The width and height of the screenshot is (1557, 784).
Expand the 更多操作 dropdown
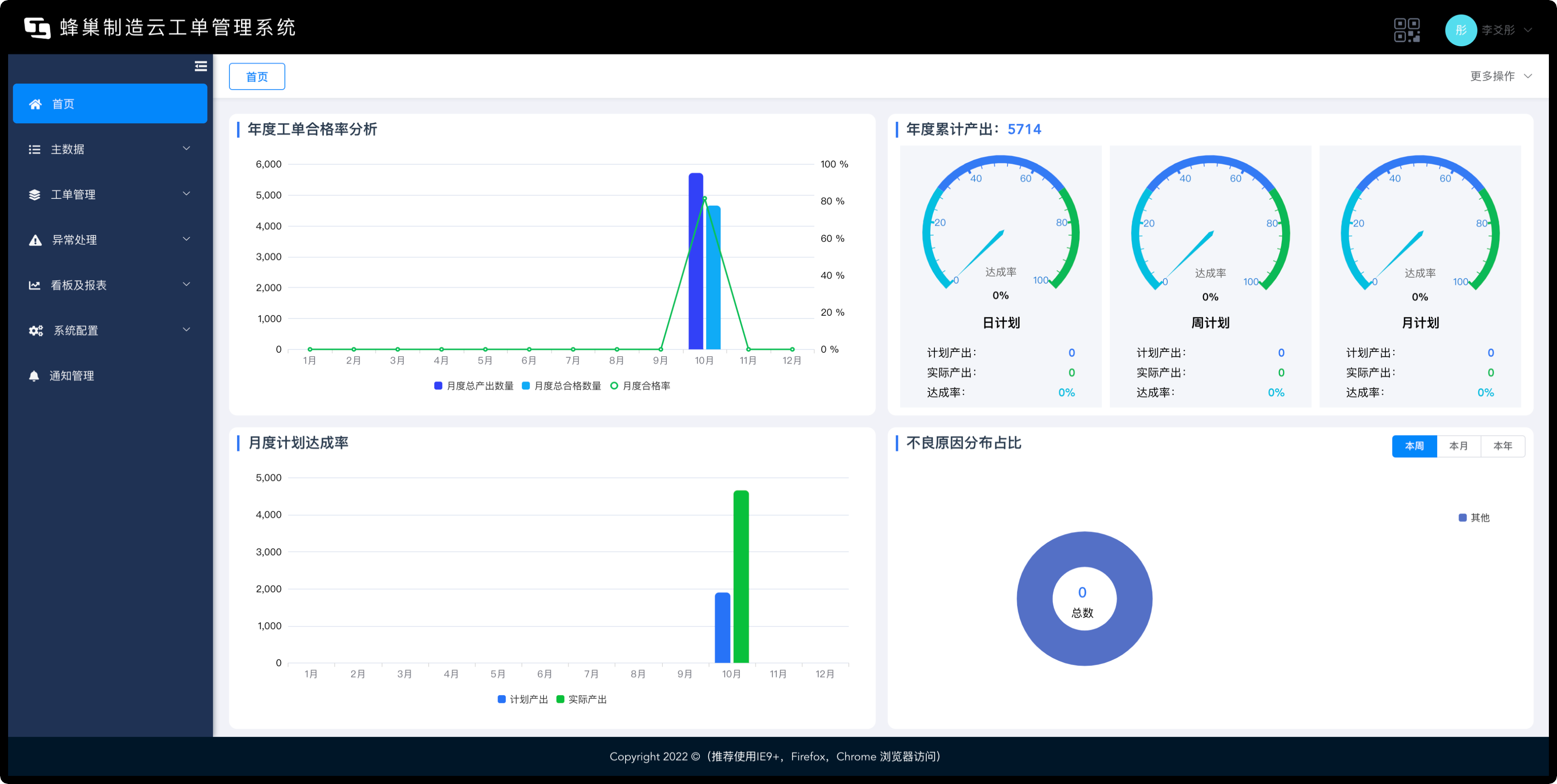(x=1500, y=76)
